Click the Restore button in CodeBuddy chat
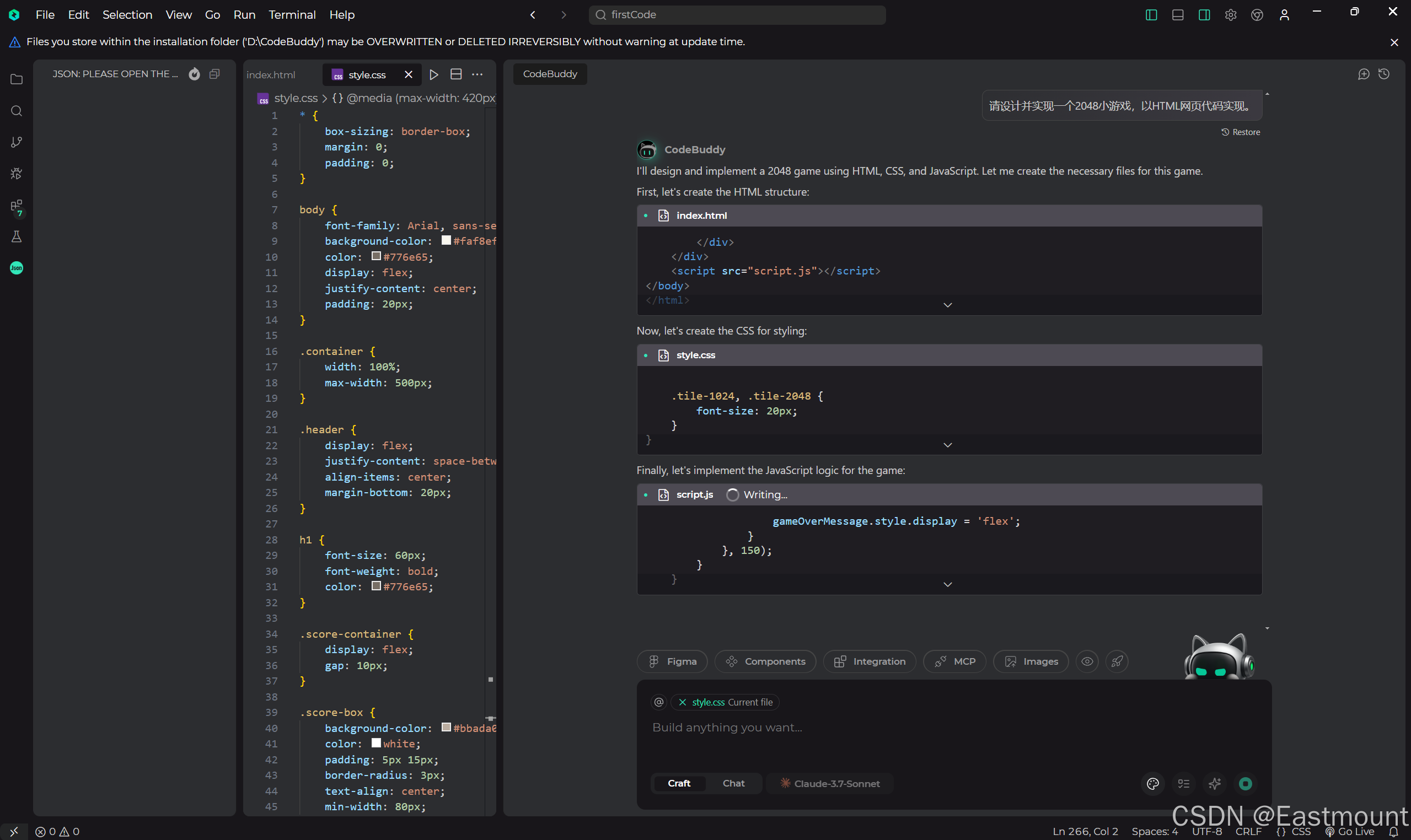The width and height of the screenshot is (1411, 840). coord(1241,132)
